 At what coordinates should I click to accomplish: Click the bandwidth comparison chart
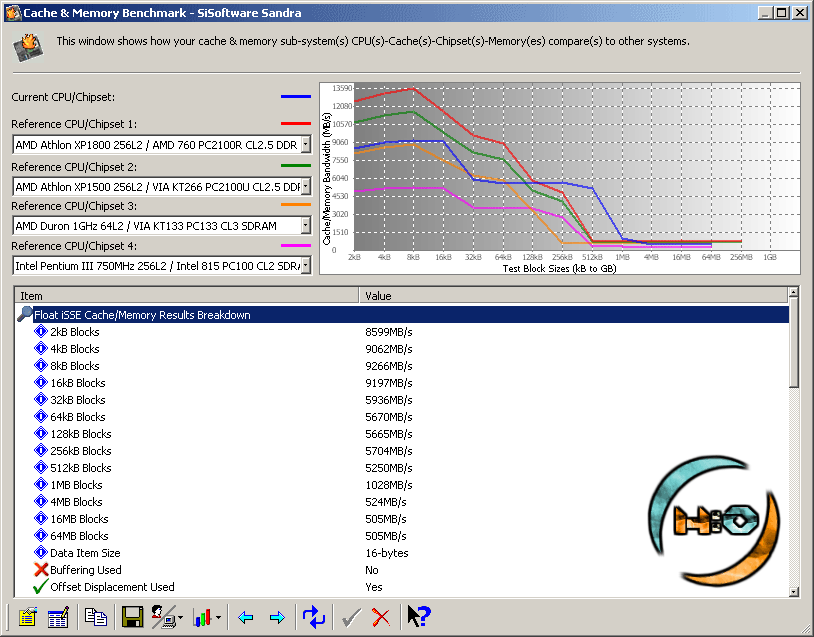[560, 178]
